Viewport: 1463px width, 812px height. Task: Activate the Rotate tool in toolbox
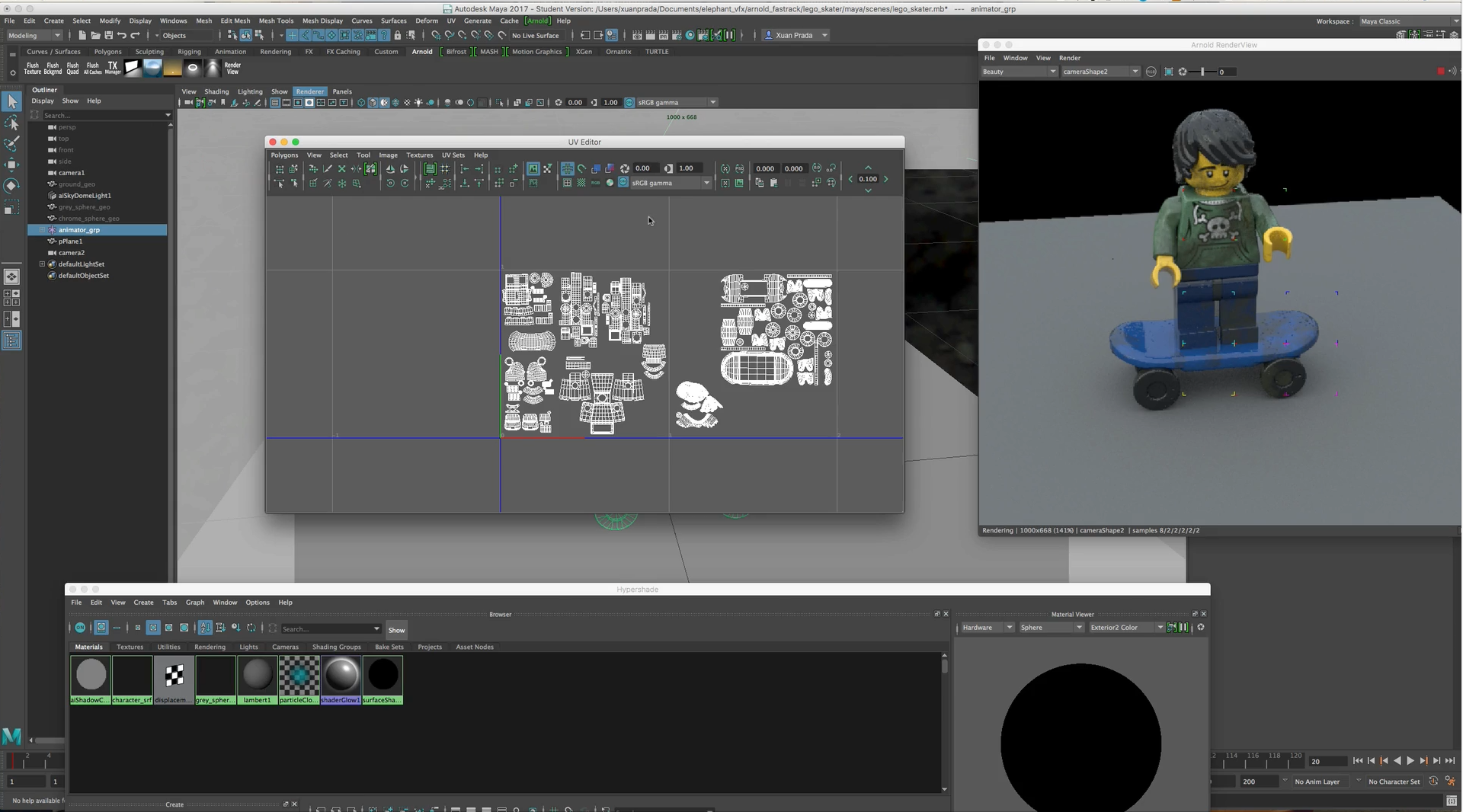(11, 185)
